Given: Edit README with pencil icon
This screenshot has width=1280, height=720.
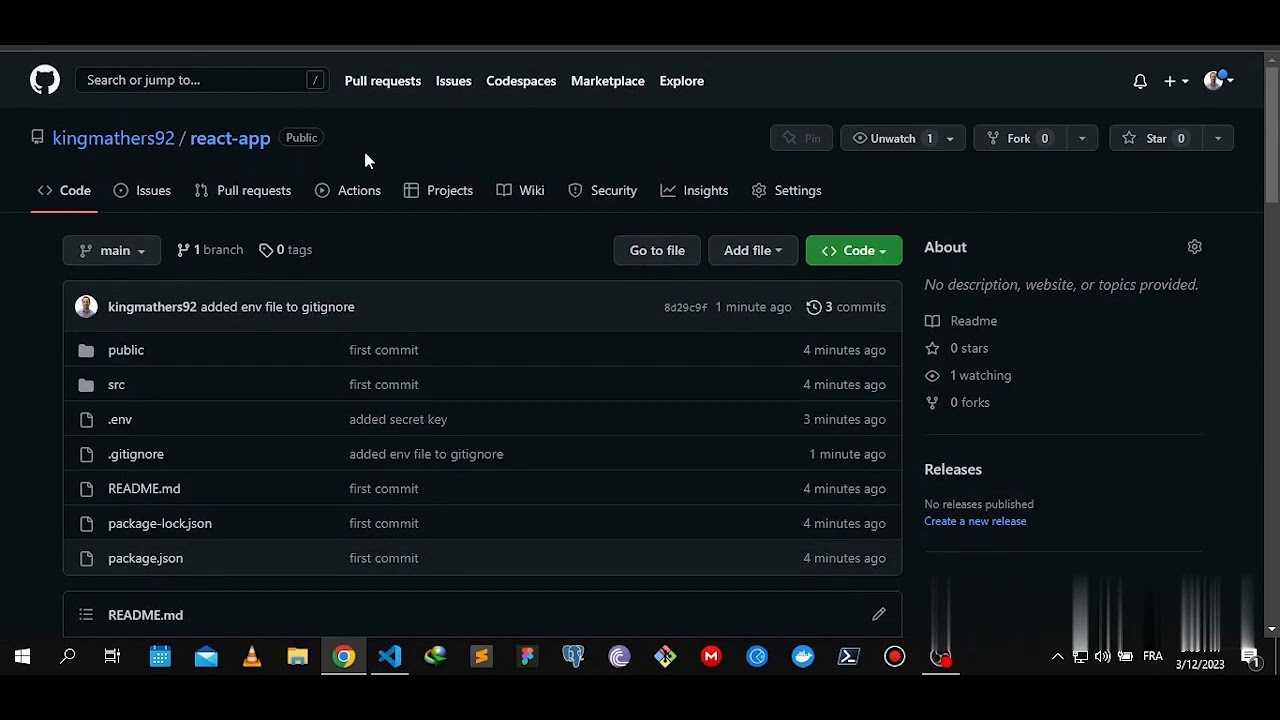Looking at the screenshot, I should point(879,615).
